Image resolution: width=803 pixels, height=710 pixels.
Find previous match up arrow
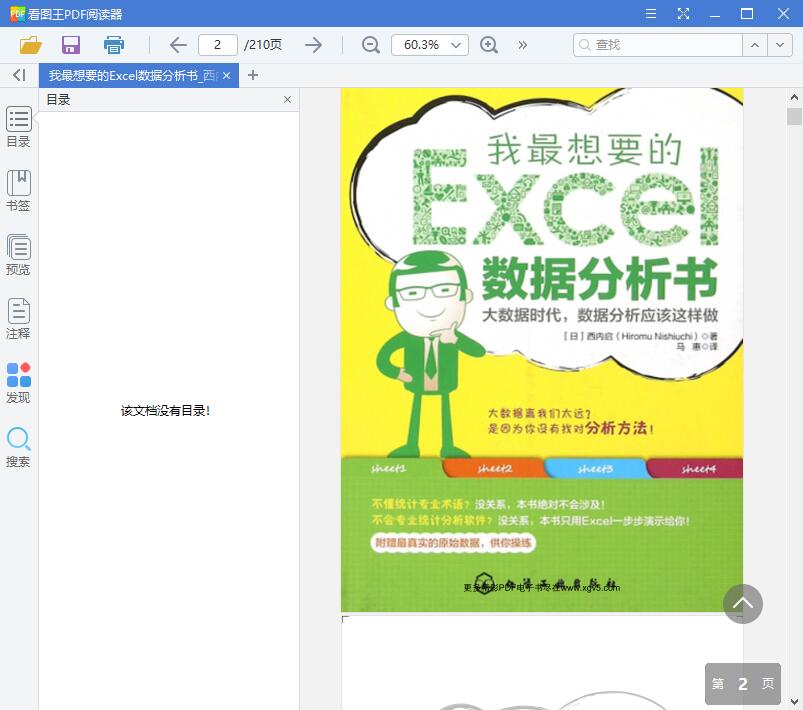755,45
